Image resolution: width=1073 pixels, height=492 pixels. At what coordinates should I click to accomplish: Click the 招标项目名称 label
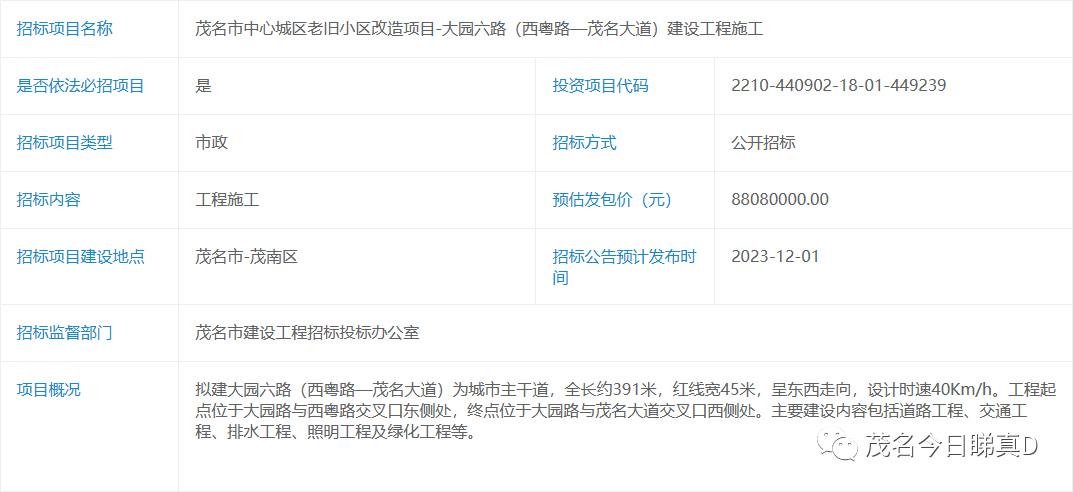tap(64, 29)
